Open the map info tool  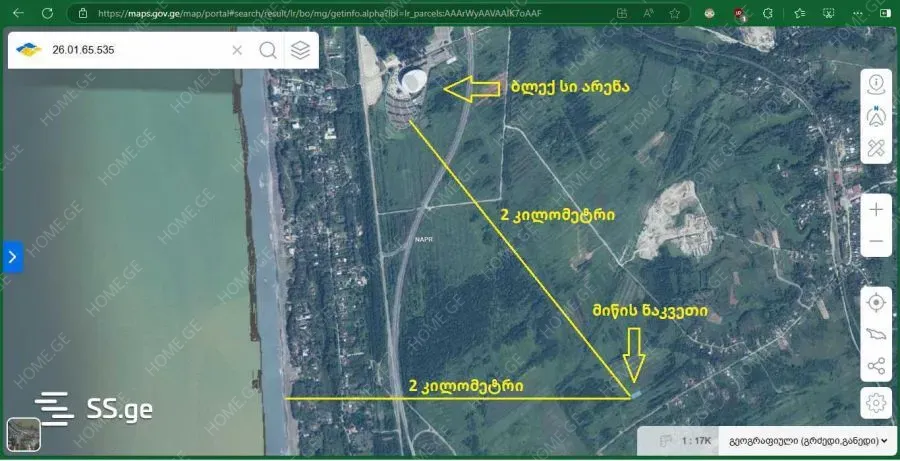pyautogui.click(x=876, y=84)
